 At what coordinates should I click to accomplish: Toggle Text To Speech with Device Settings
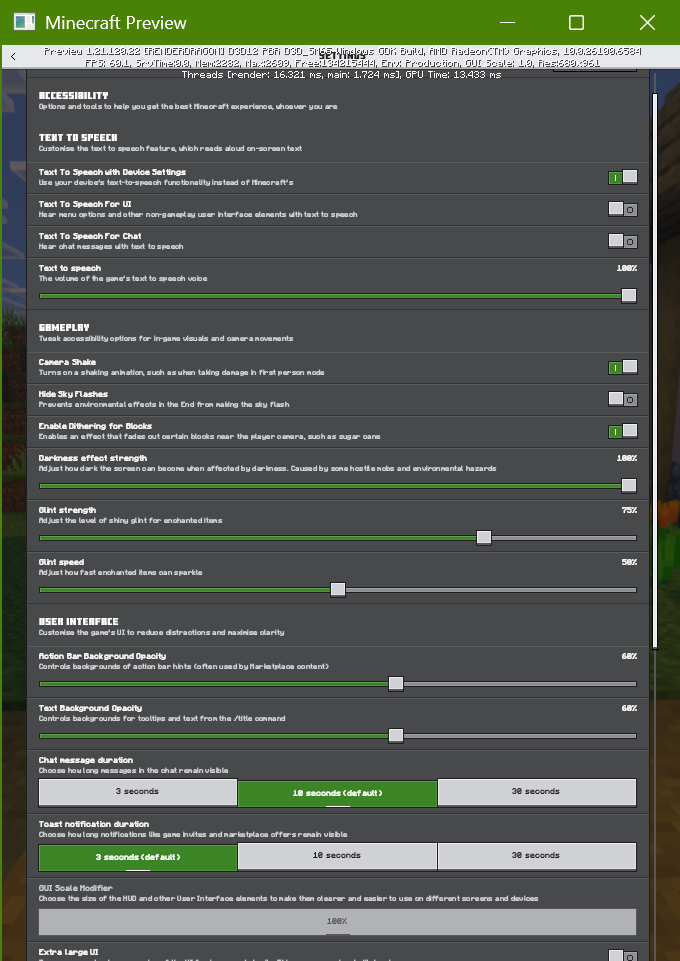click(x=622, y=178)
